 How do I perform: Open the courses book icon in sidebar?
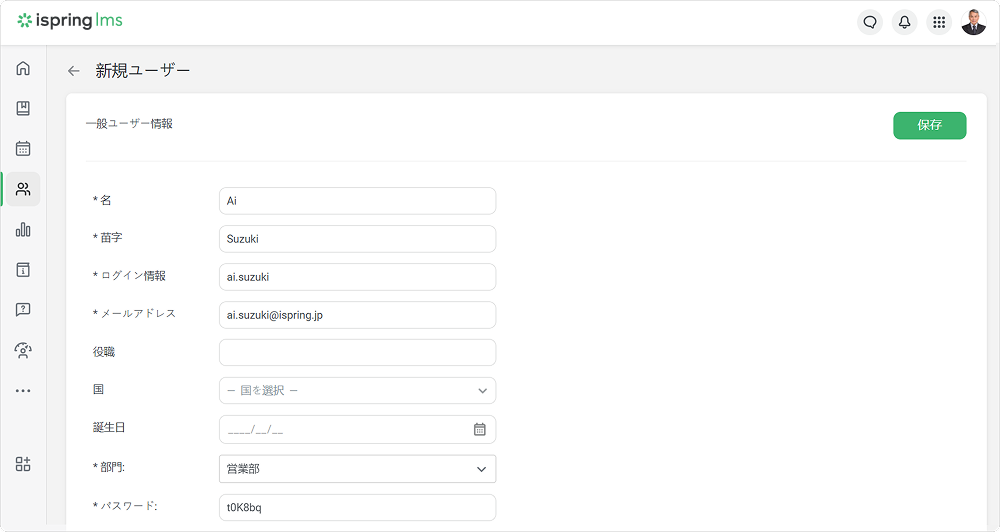coord(23,108)
